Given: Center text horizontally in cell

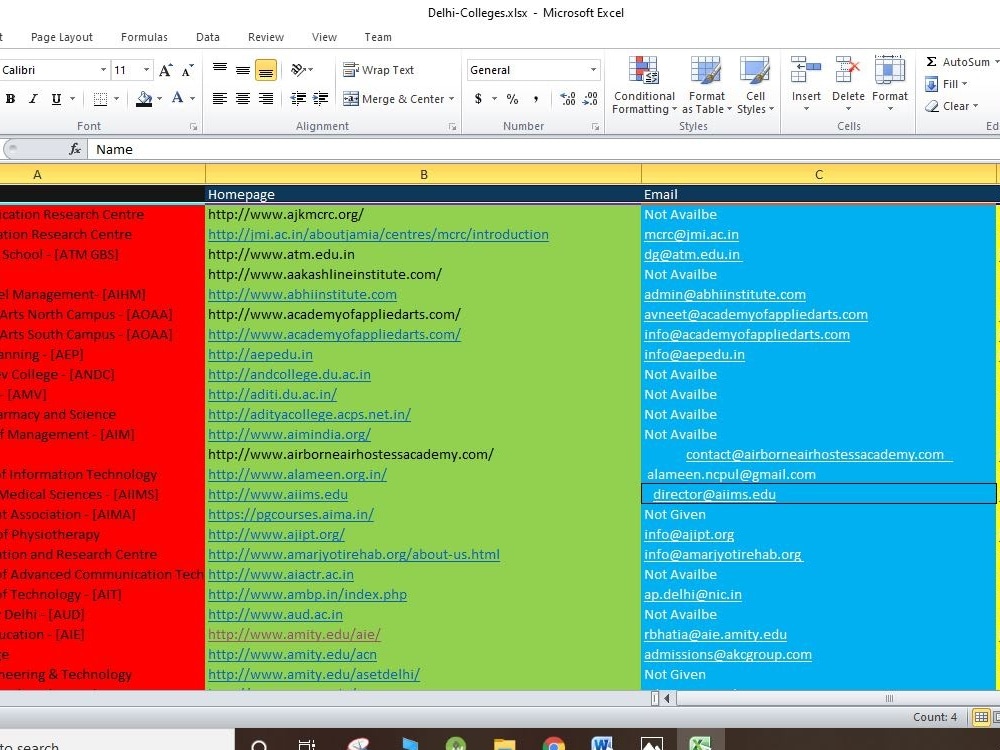Looking at the screenshot, I should [243, 98].
